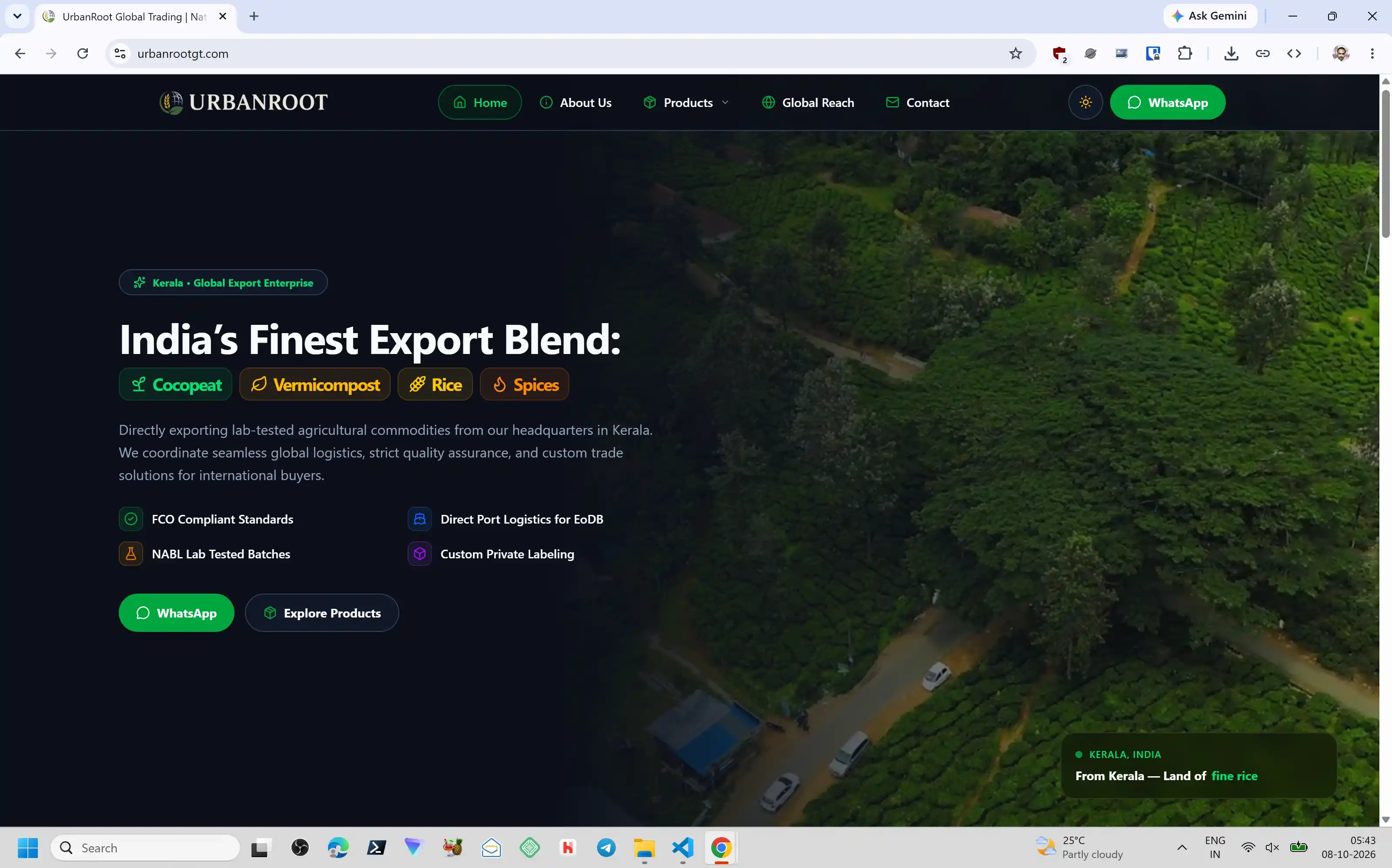1392x868 pixels.
Task: Click the muted volume tray icon
Action: [x=1272, y=848]
